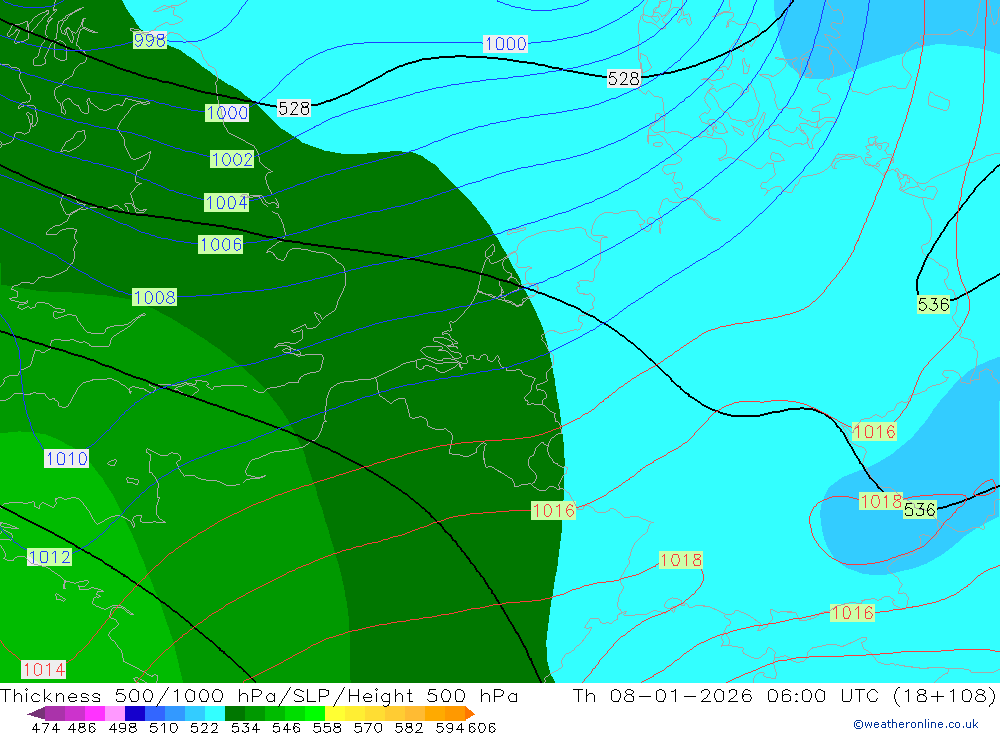Screen dimensions: 1000x733
Task: Click the 570 legend value
Action: [x=367, y=727]
